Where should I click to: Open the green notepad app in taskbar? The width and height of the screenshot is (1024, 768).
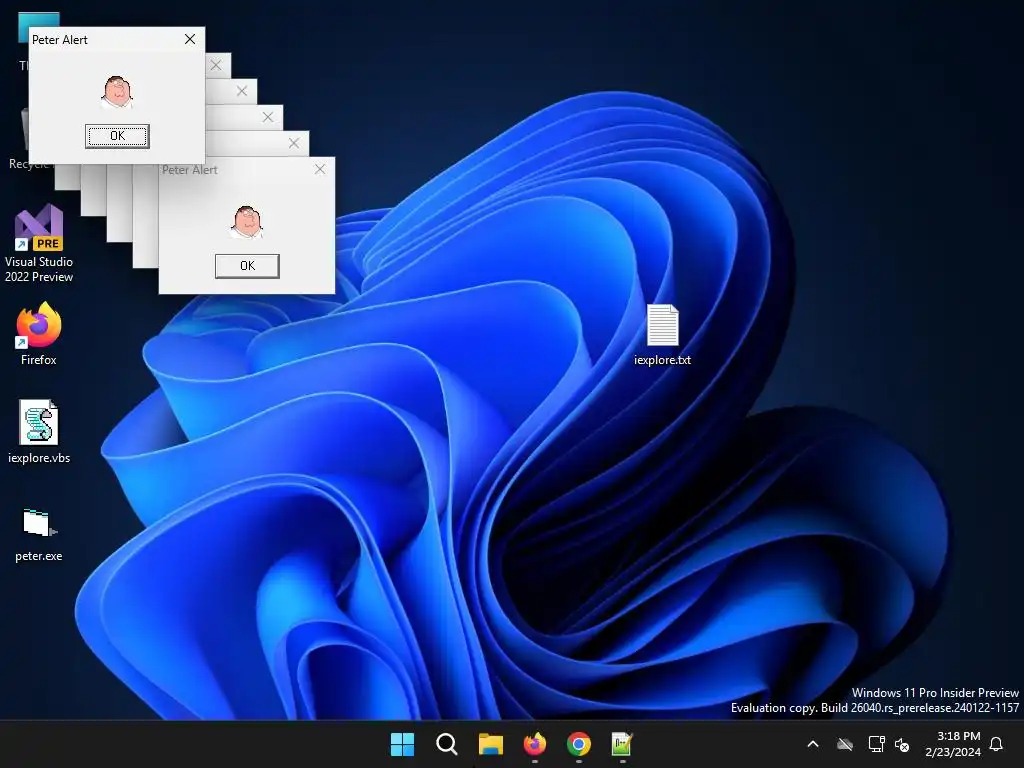point(622,744)
